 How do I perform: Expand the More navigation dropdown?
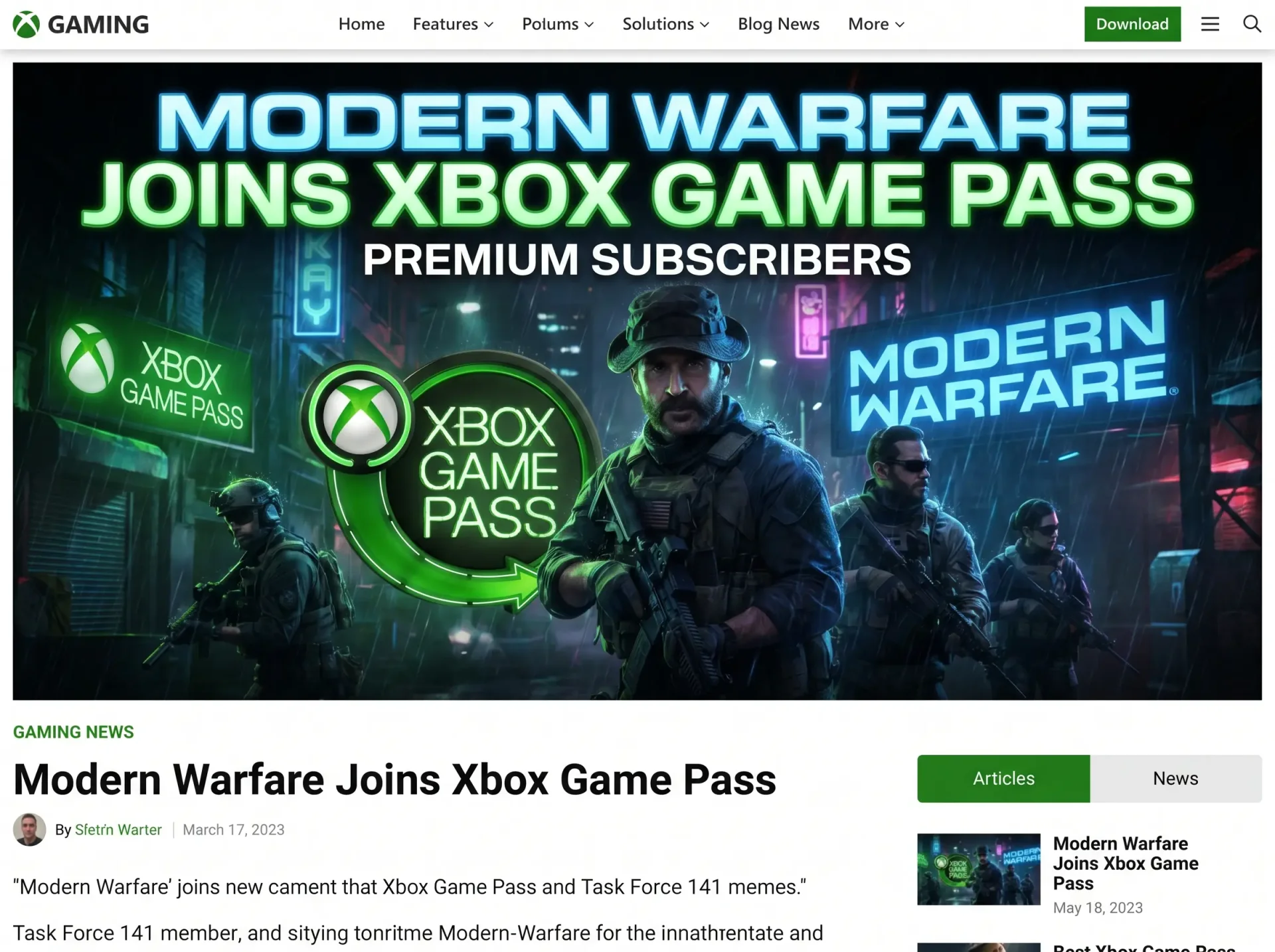876,24
